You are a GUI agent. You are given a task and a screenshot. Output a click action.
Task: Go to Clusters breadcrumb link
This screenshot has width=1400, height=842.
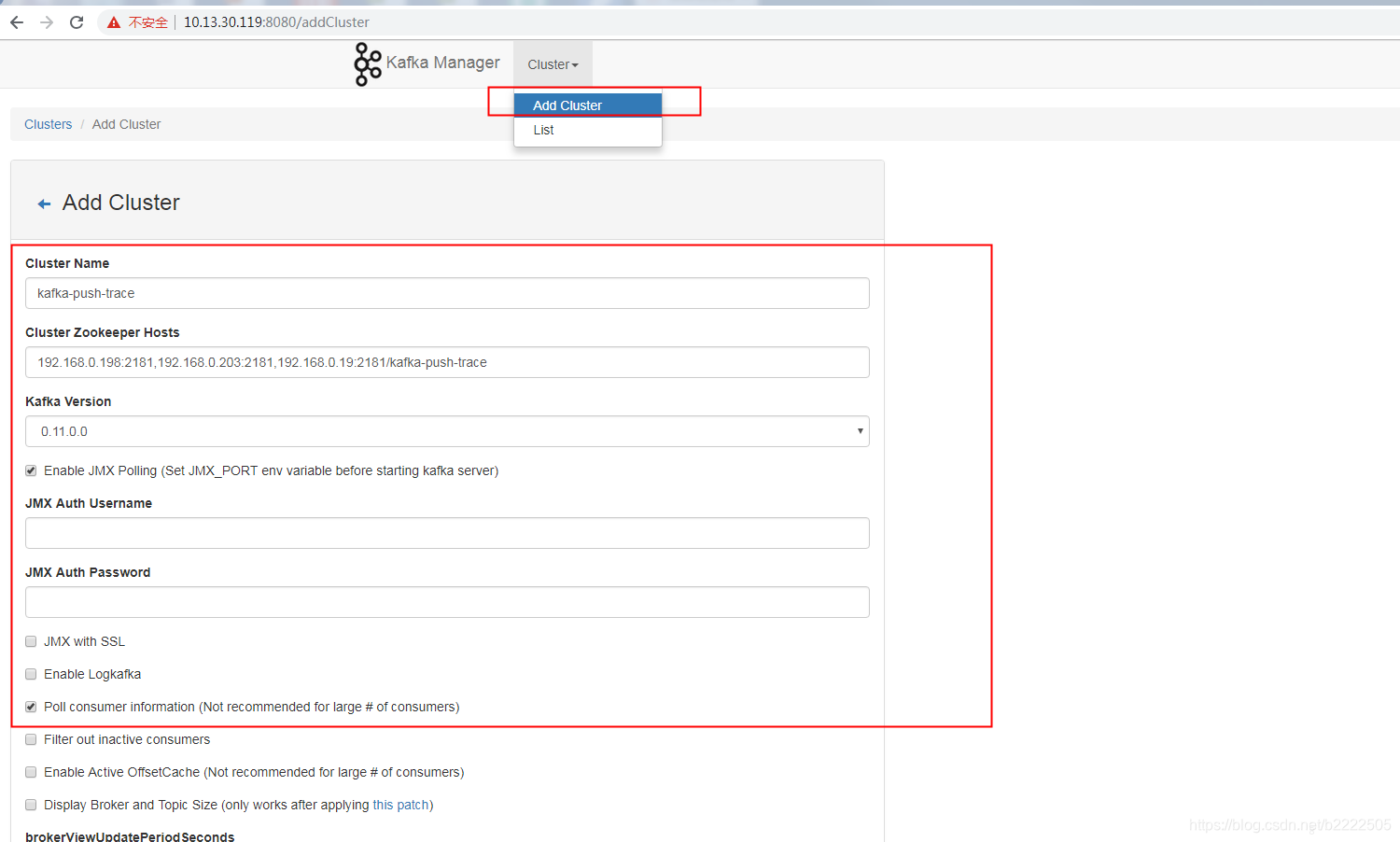coord(48,124)
